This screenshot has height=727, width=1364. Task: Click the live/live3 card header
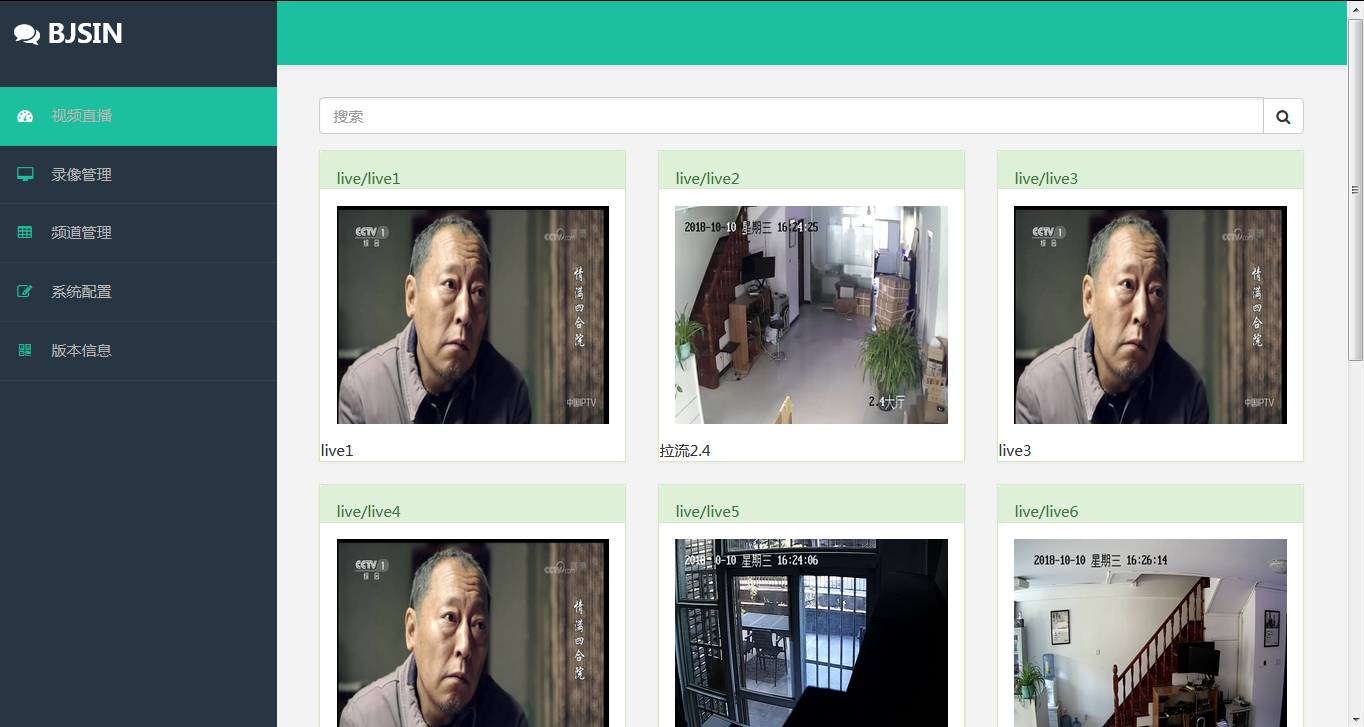pos(1150,170)
